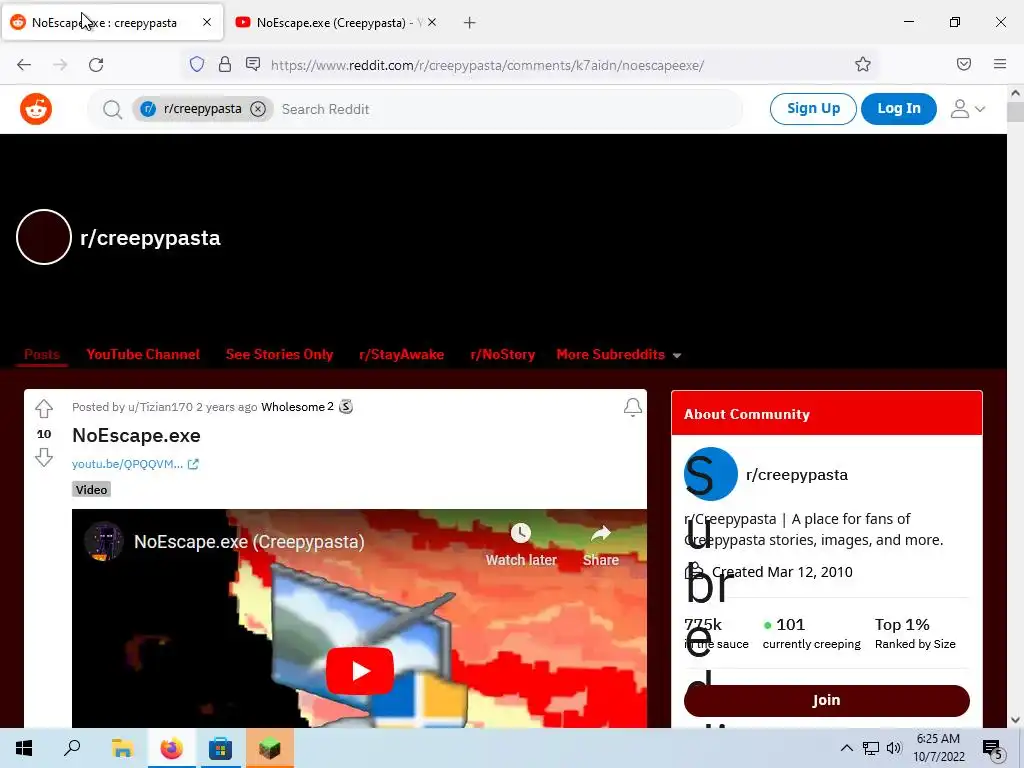Open the user account dropdown menu
The image size is (1024, 768).
click(968, 109)
